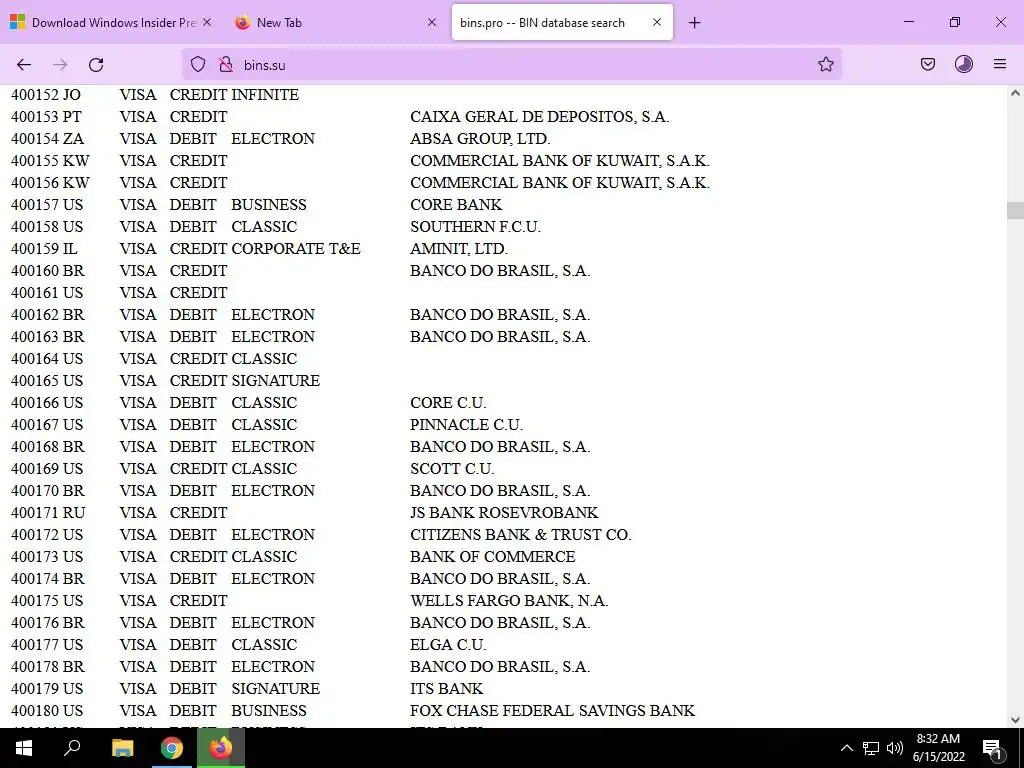This screenshot has width=1024, height=768.
Task: Click BIN 400153 PT
Action: click(46, 117)
